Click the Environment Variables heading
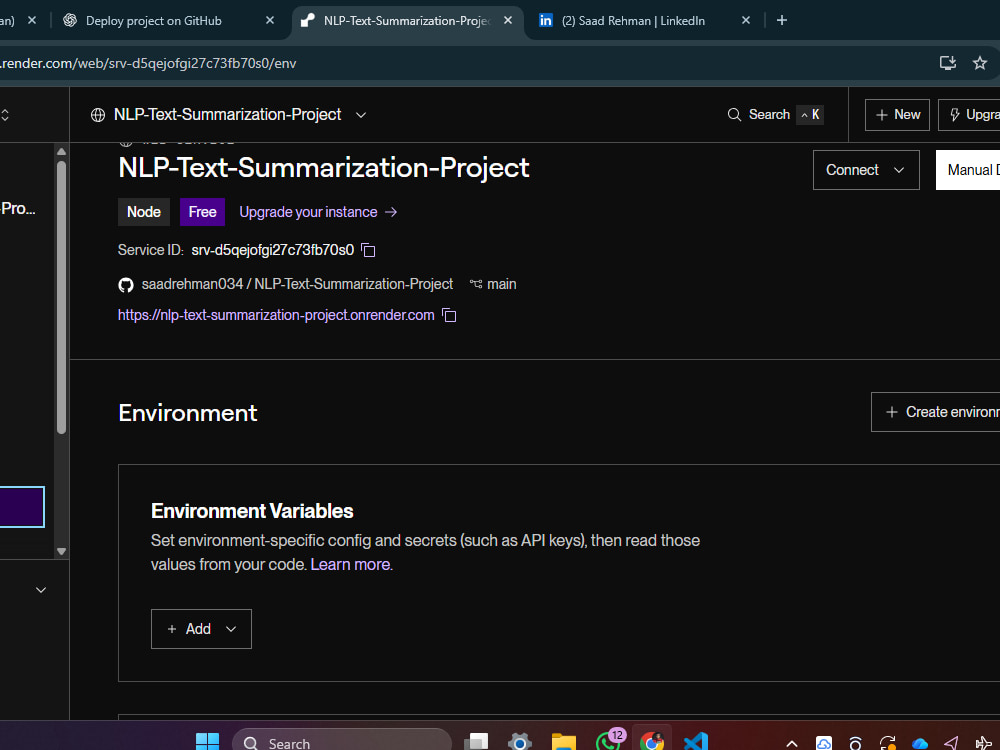This screenshot has height=750, width=1000. pyautogui.click(x=252, y=511)
